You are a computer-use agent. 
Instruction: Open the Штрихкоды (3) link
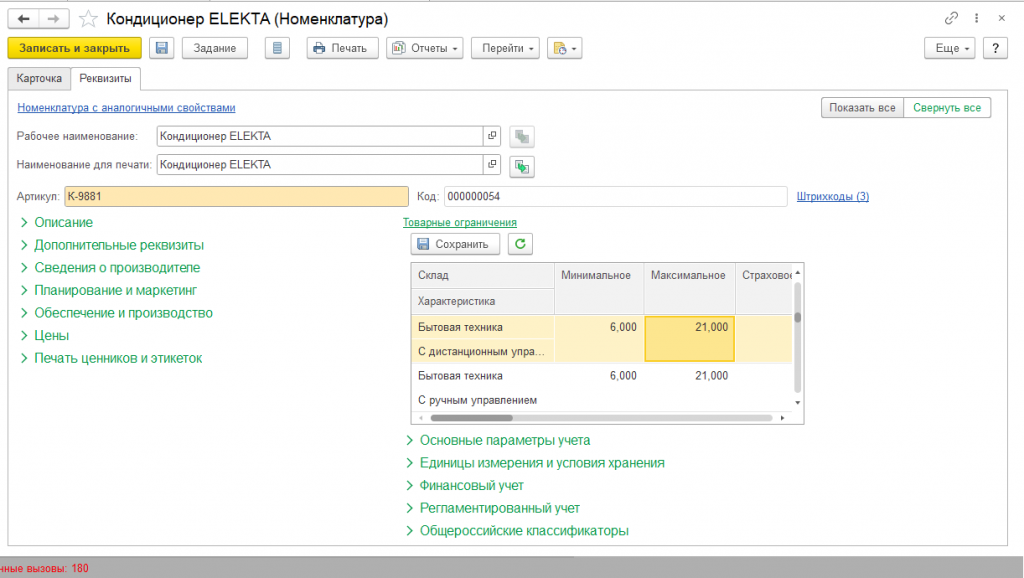click(833, 197)
